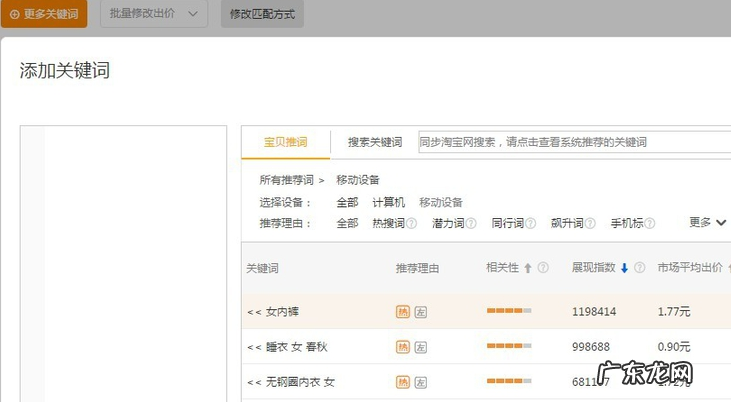Viewport: 731px width, 402px height.
Task: Click relevance bar in 无钢圈内衣 女 row
Action: pos(509,381)
